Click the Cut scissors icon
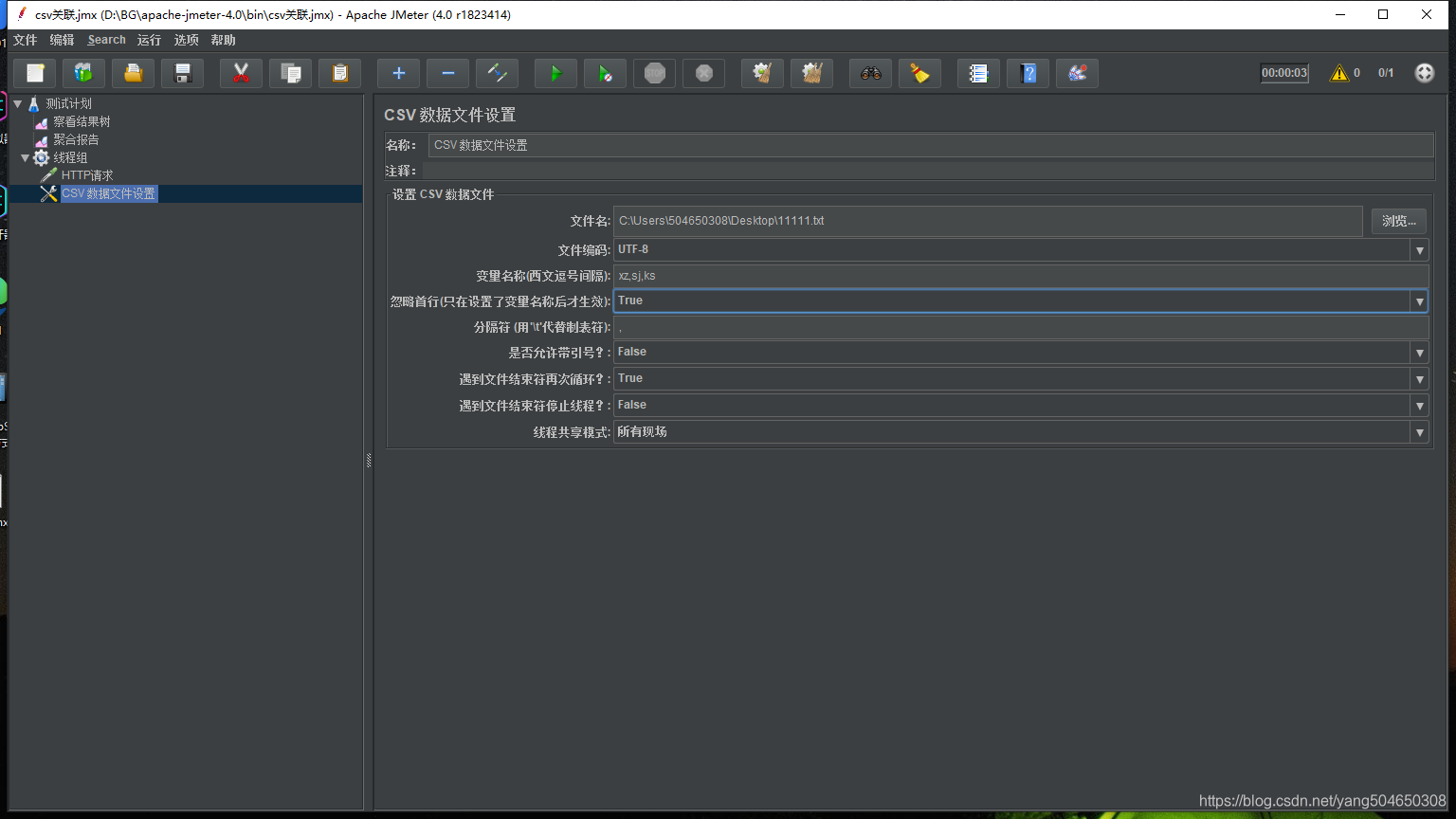Viewport: 1456px width, 819px height. pos(242,73)
